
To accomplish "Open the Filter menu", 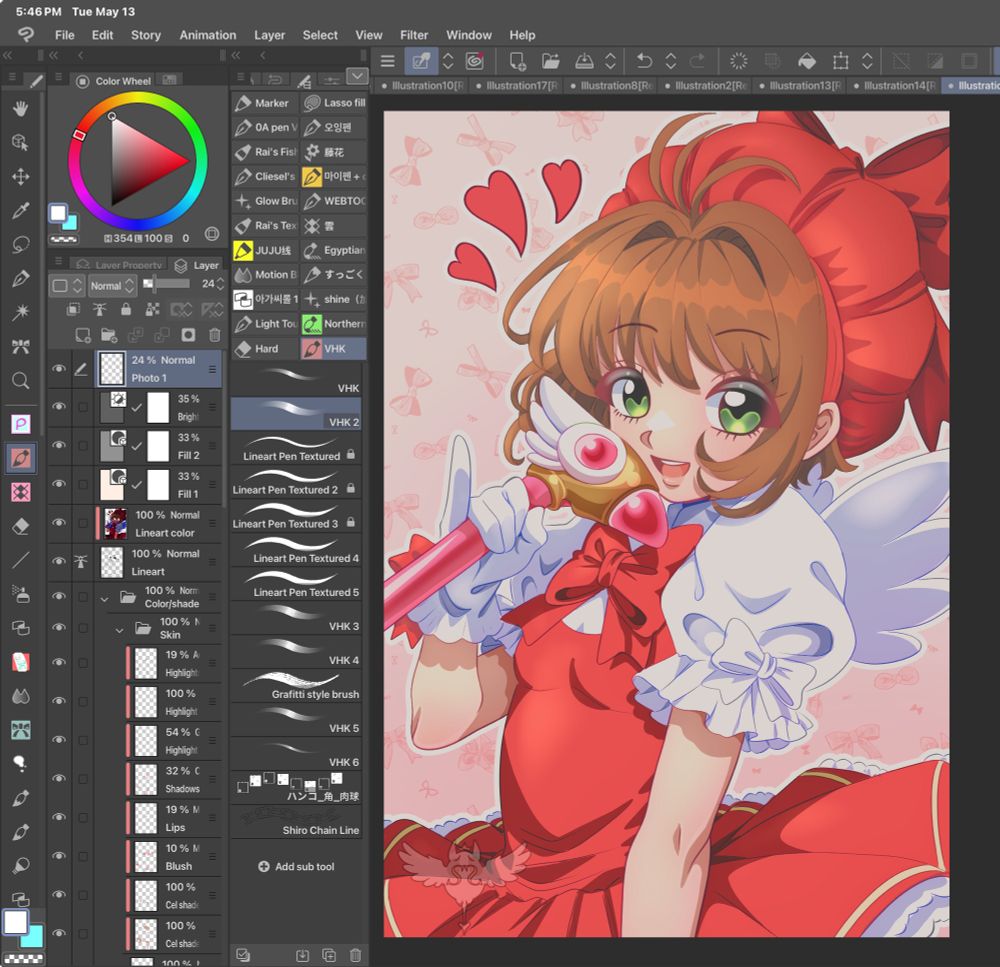I will [x=414, y=35].
